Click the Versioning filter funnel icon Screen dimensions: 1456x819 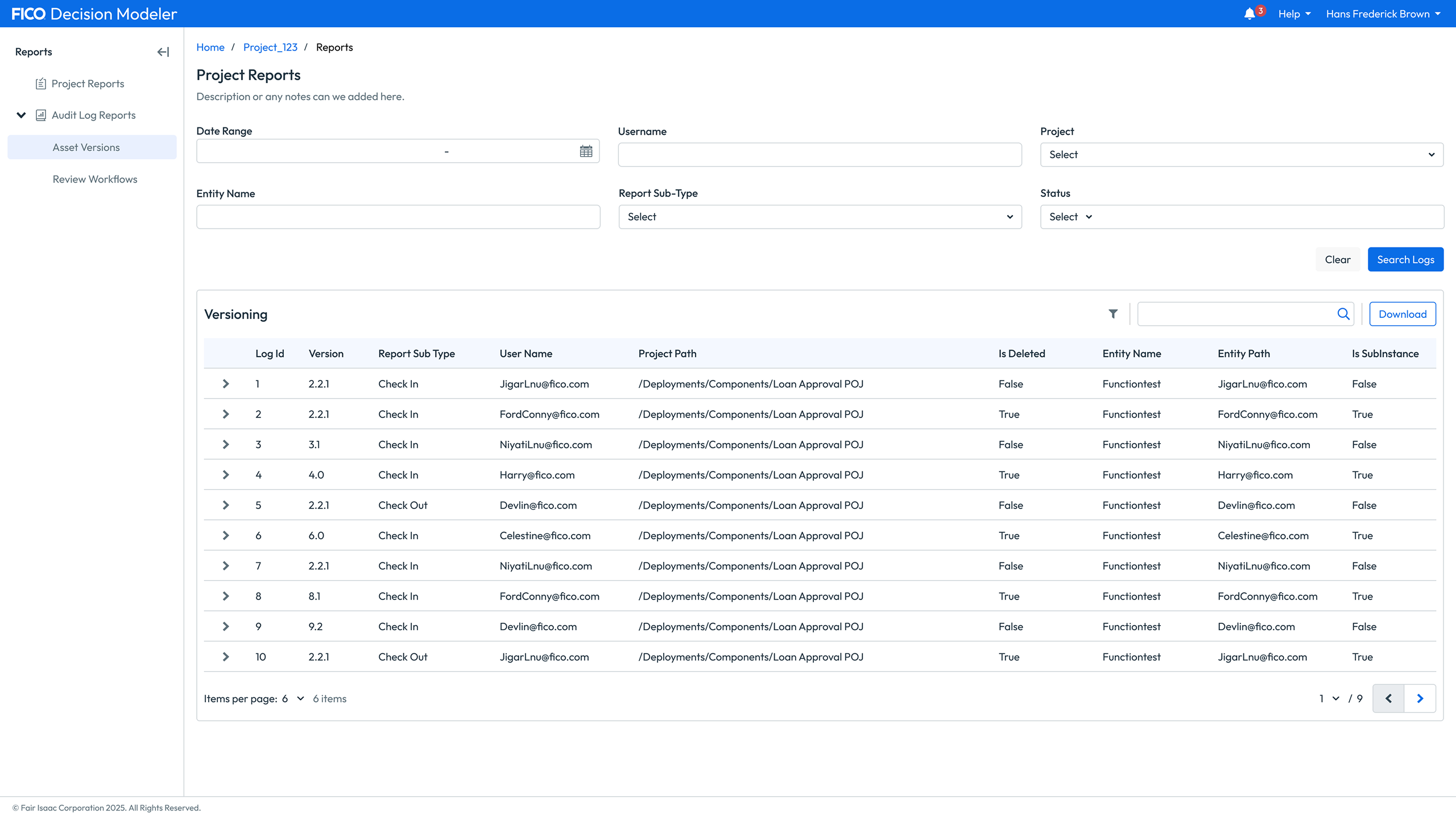click(x=1113, y=314)
